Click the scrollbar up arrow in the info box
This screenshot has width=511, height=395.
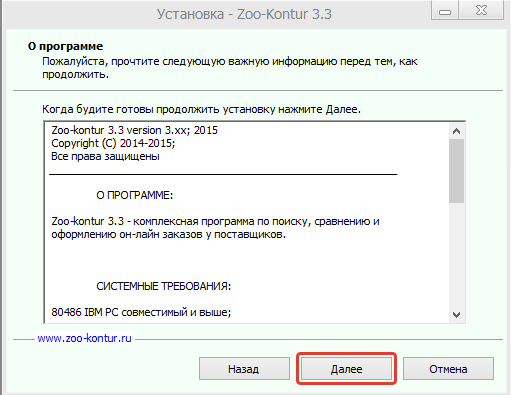pyautogui.click(x=456, y=131)
